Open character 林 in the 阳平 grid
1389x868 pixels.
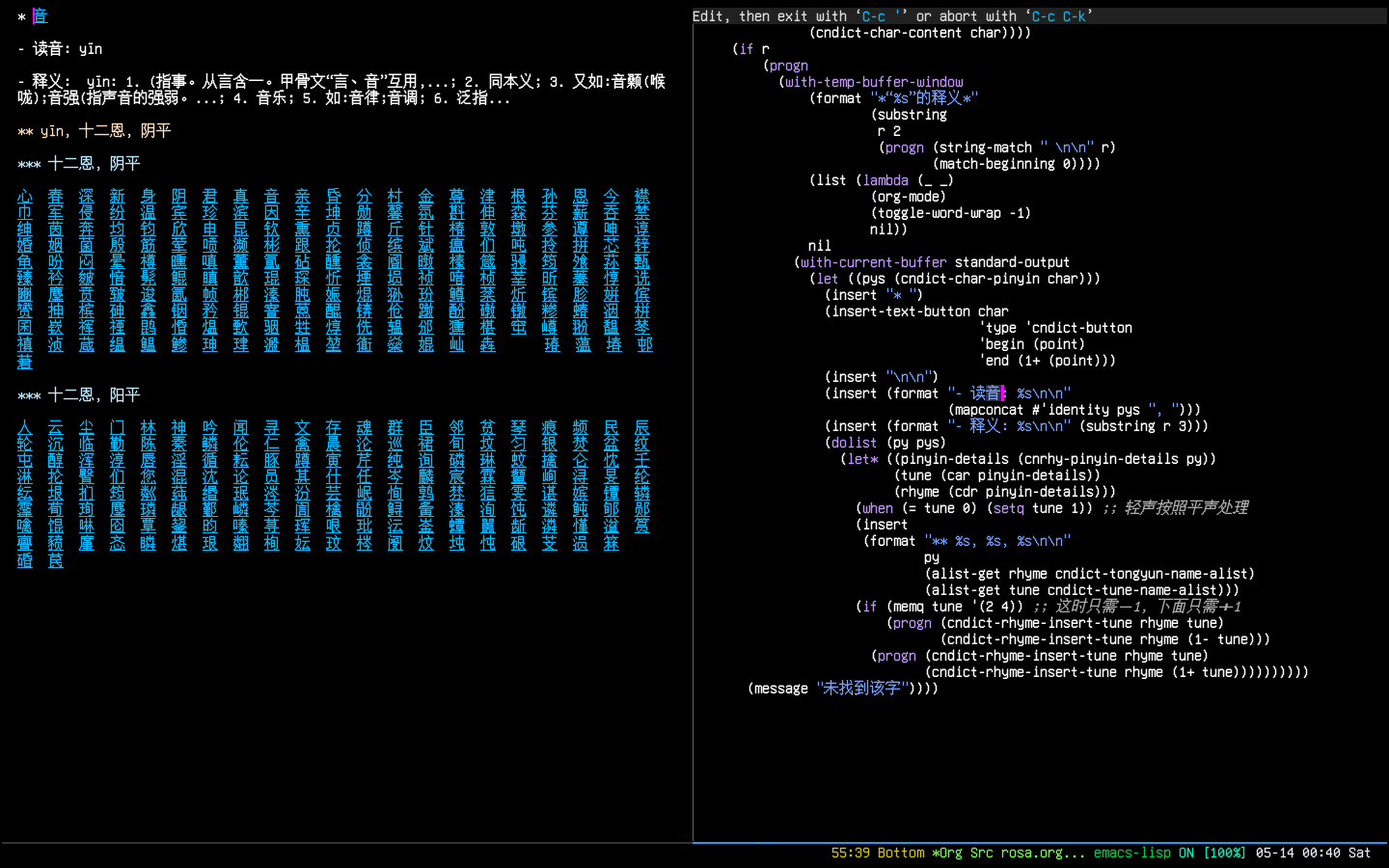point(149,427)
